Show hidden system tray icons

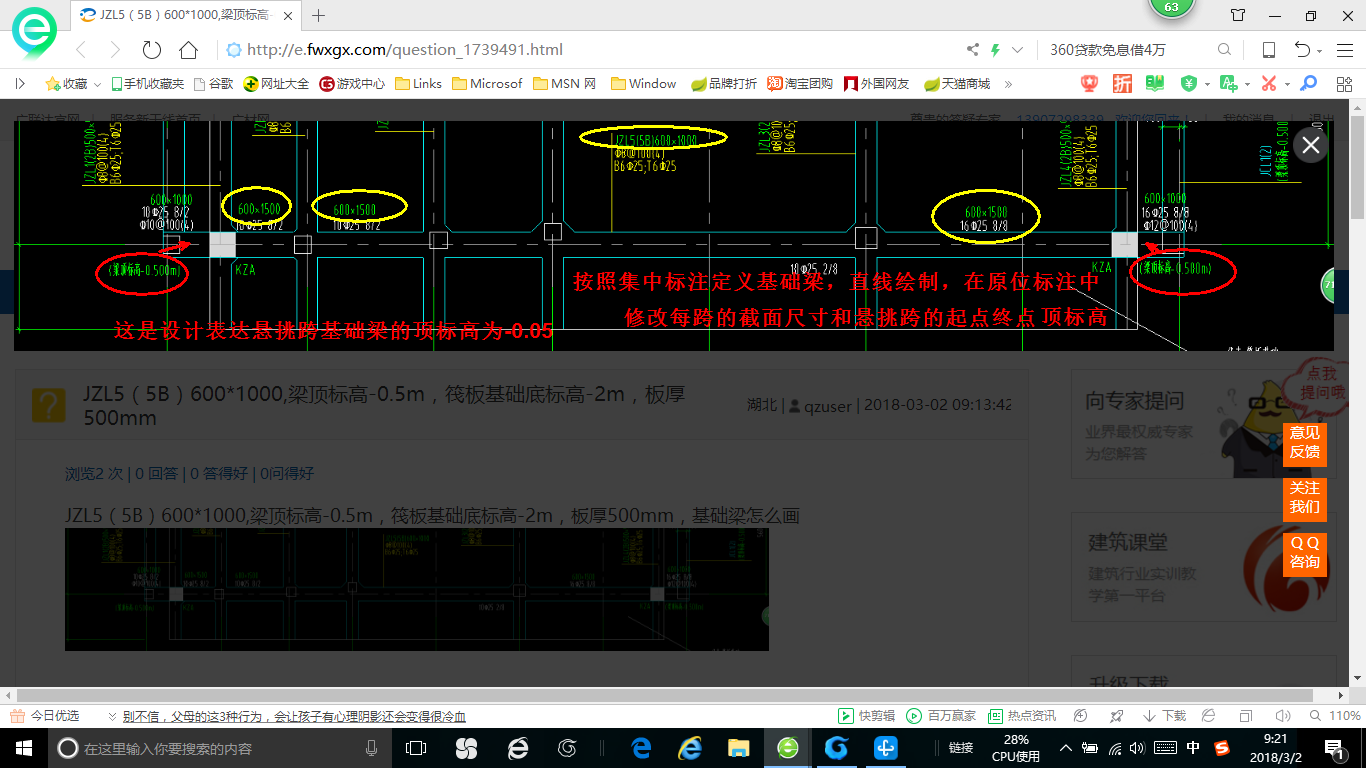tap(1066, 748)
